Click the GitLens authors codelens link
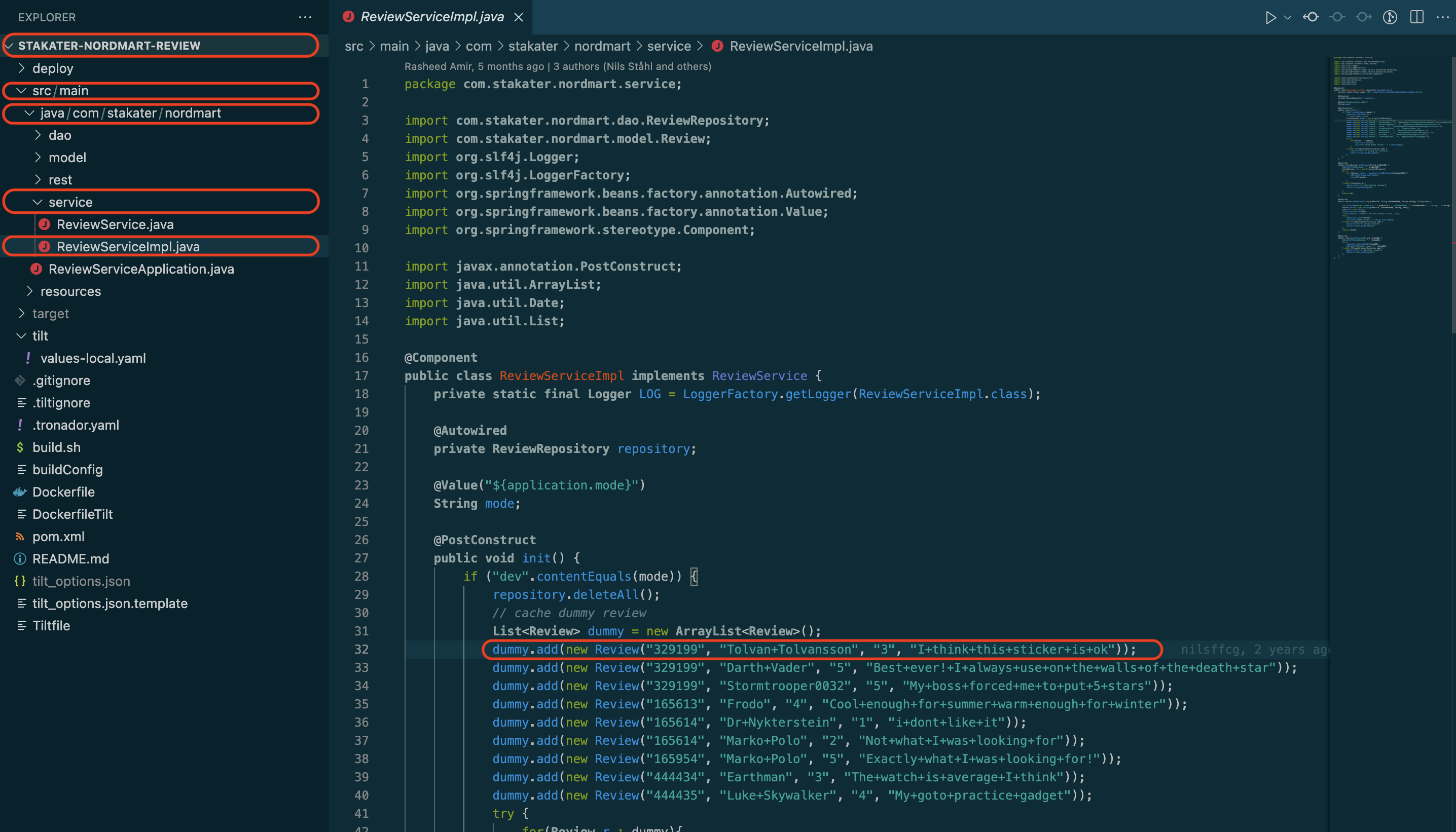This screenshot has height=832, width=1456. click(x=632, y=66)
